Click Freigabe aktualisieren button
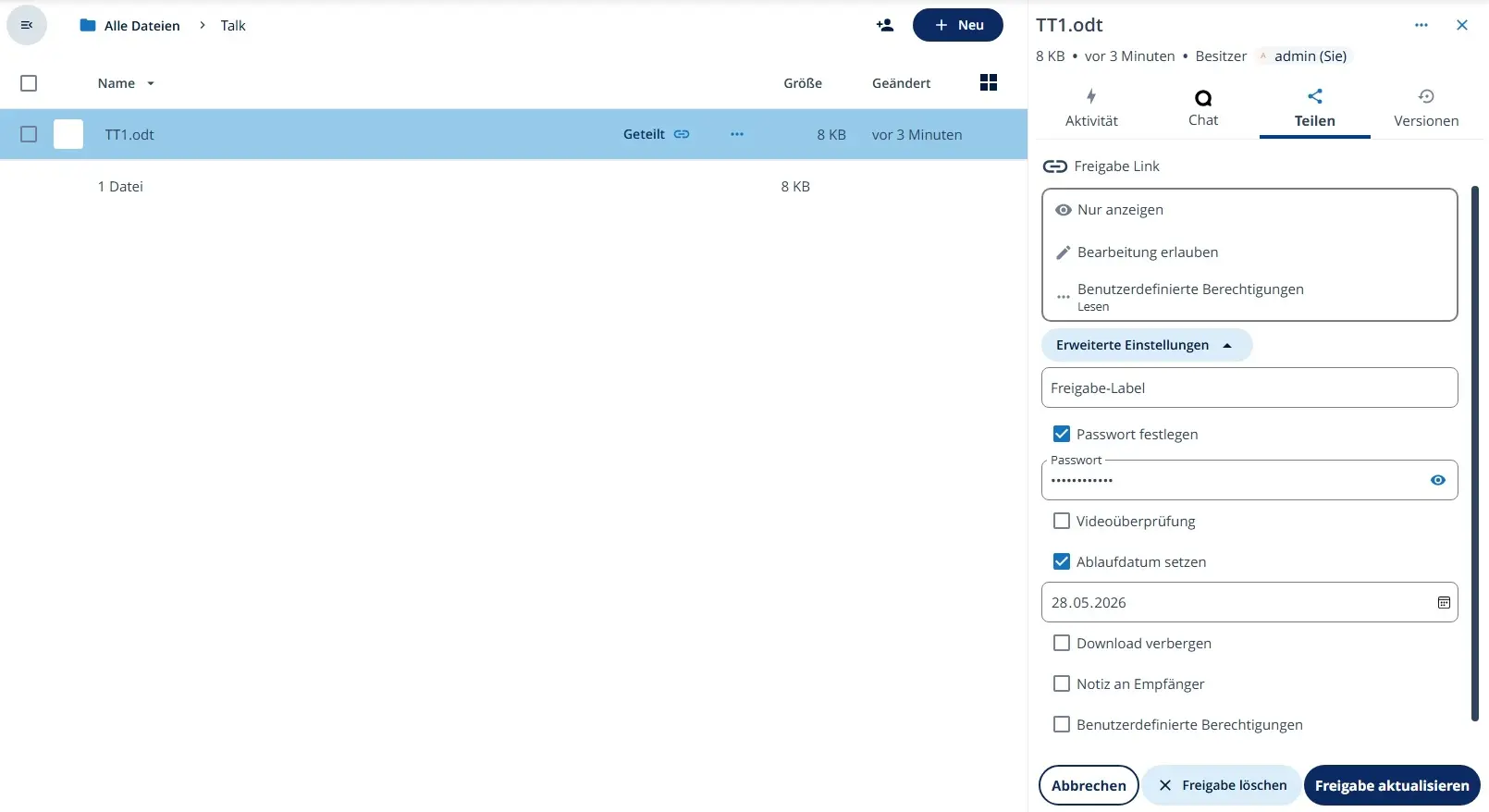The width and height of the screenshot is (1489, 812). click(1392, 785)
